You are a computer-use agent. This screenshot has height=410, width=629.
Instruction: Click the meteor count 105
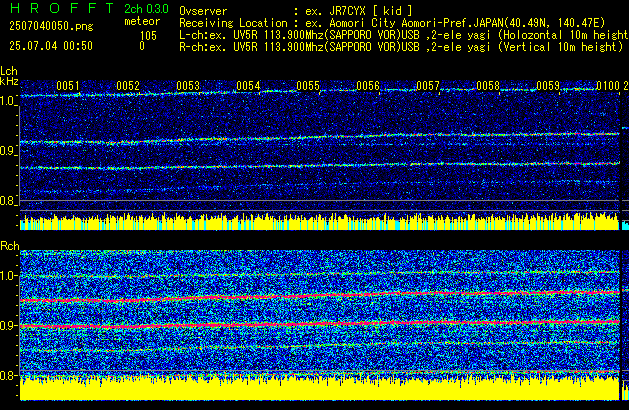coord(148,36)
